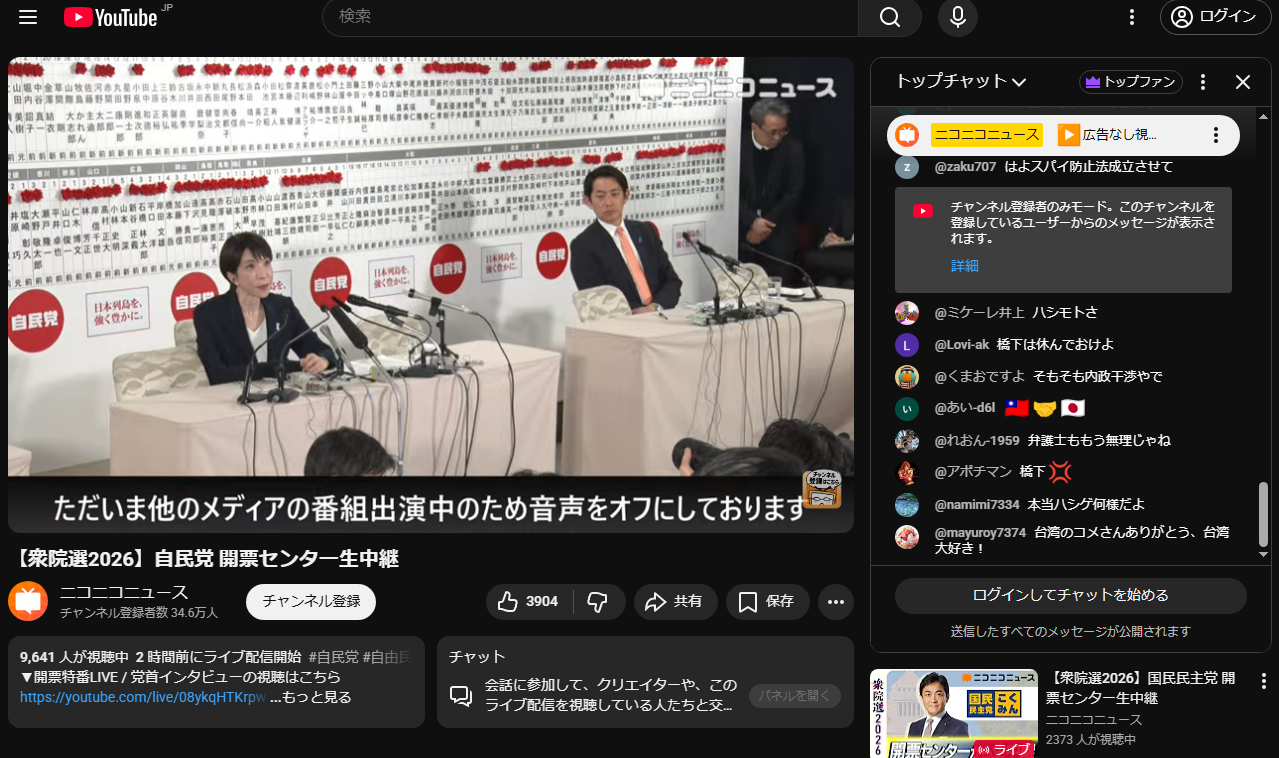Open the トップファン leaderboard

click(x=1131, y=82)
